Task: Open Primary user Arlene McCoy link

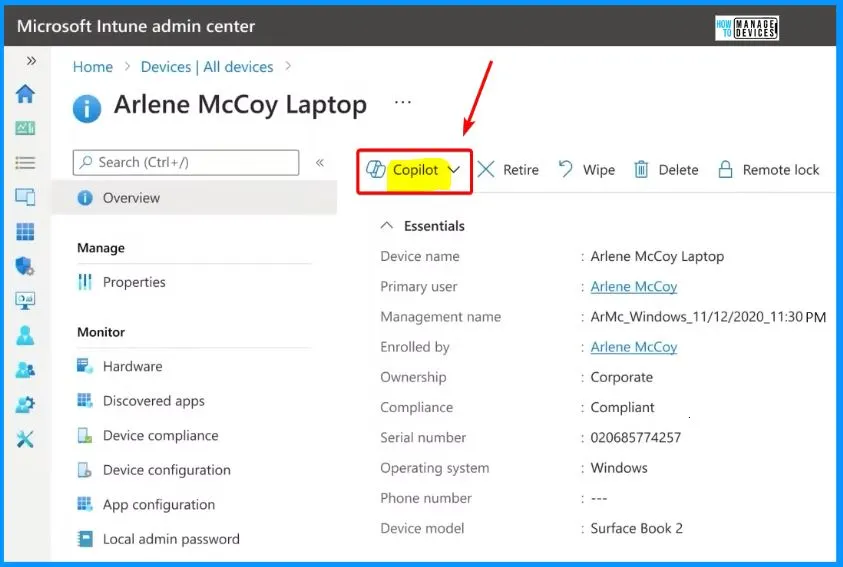Action: coord(634,286)
